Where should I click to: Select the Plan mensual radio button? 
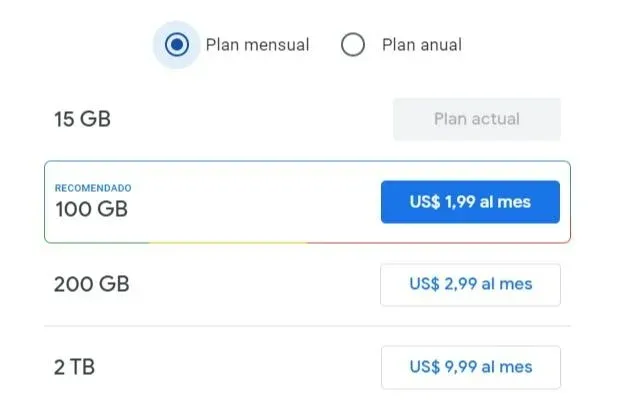click(x=177, y=45)
